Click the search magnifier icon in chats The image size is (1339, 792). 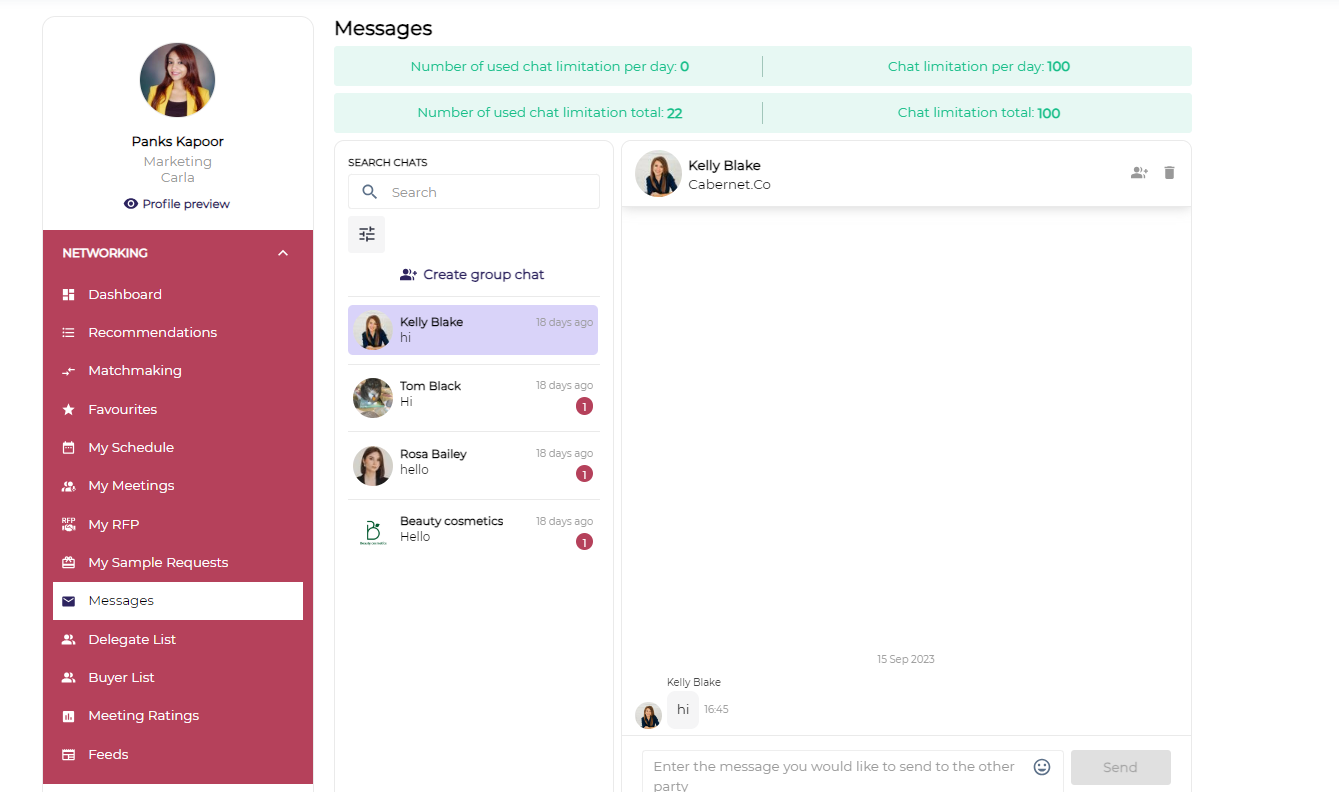click(370, 192)
